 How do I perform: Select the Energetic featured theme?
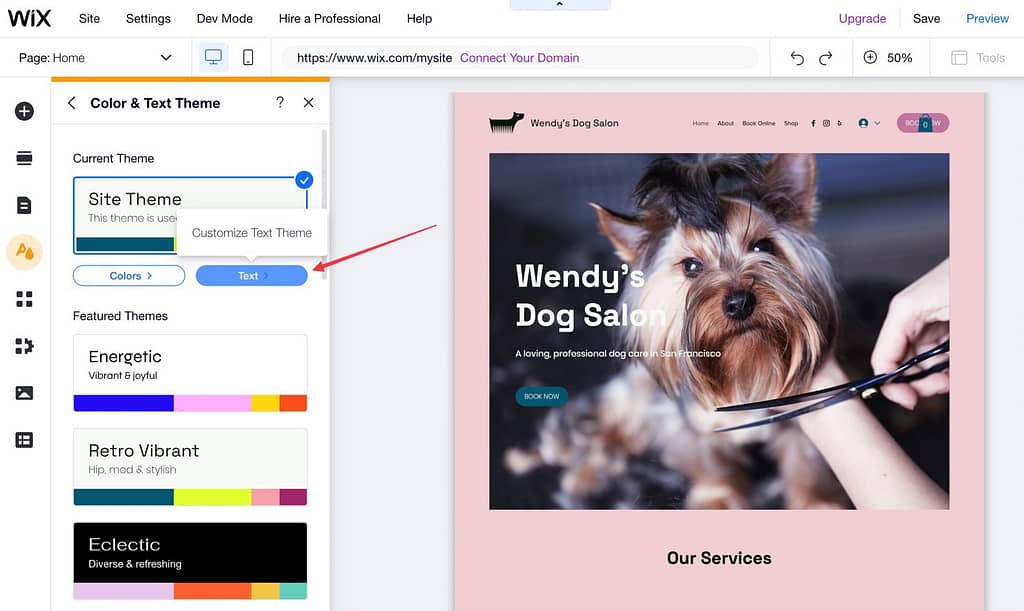(x=190, y=373)
